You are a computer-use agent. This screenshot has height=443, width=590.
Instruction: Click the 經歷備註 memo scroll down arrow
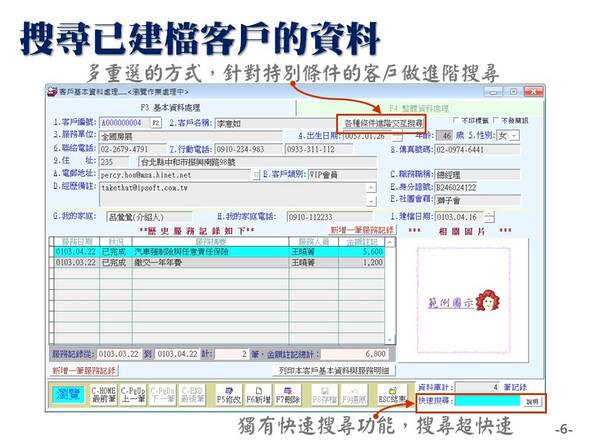coord(371,201)
